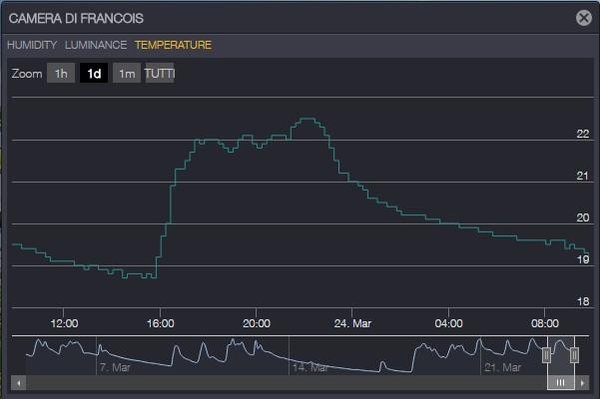Image resolution: width=600 pixels, height=399 pixels.
Task: Click the CAMERA DI FRANCOIS title
Action: pos(76,18)
